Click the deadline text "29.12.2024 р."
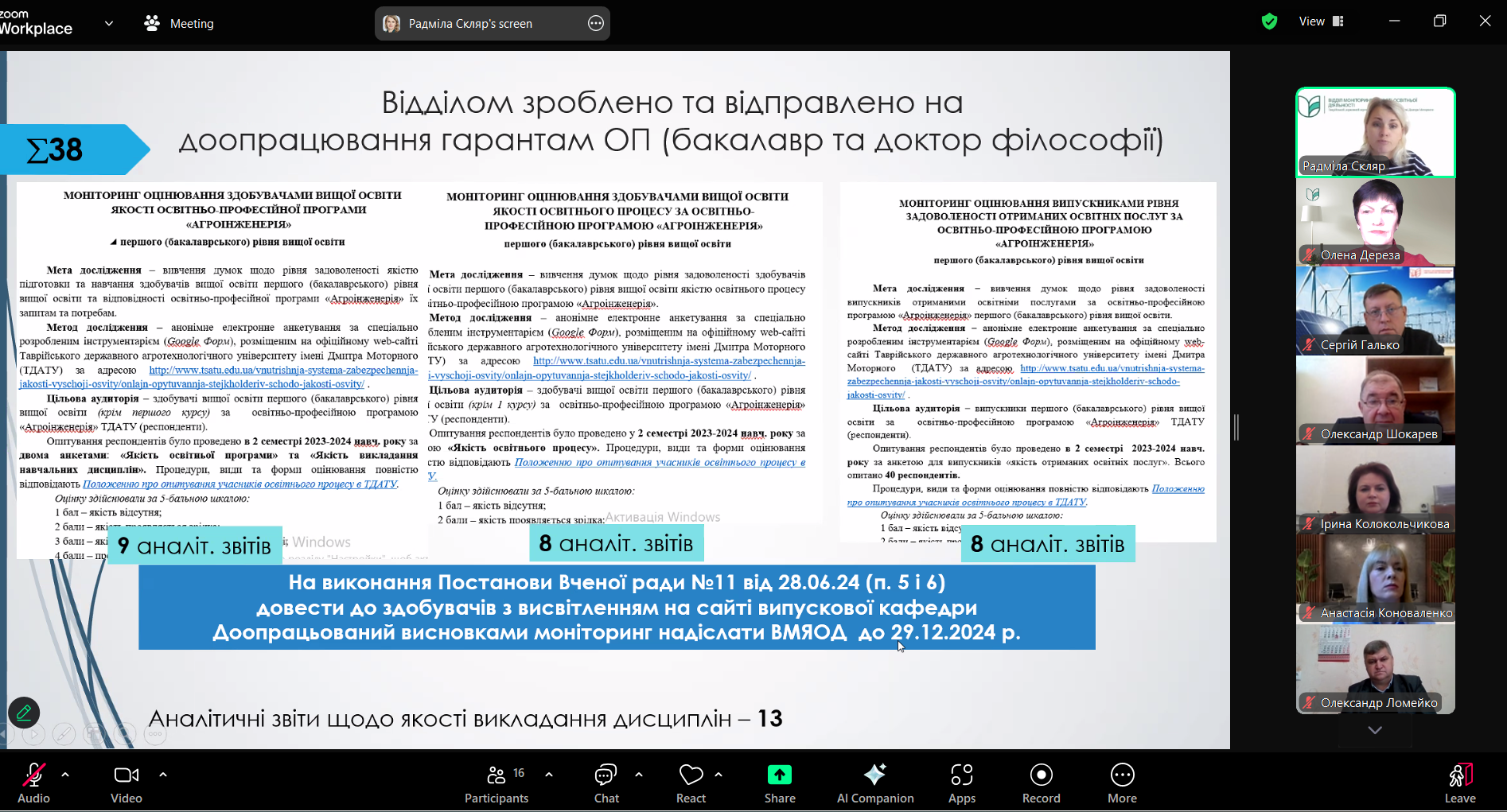 956,632
